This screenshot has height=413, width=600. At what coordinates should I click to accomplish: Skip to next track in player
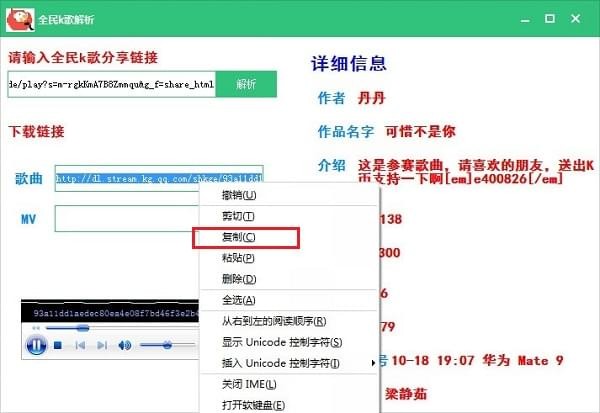[101, 345]
